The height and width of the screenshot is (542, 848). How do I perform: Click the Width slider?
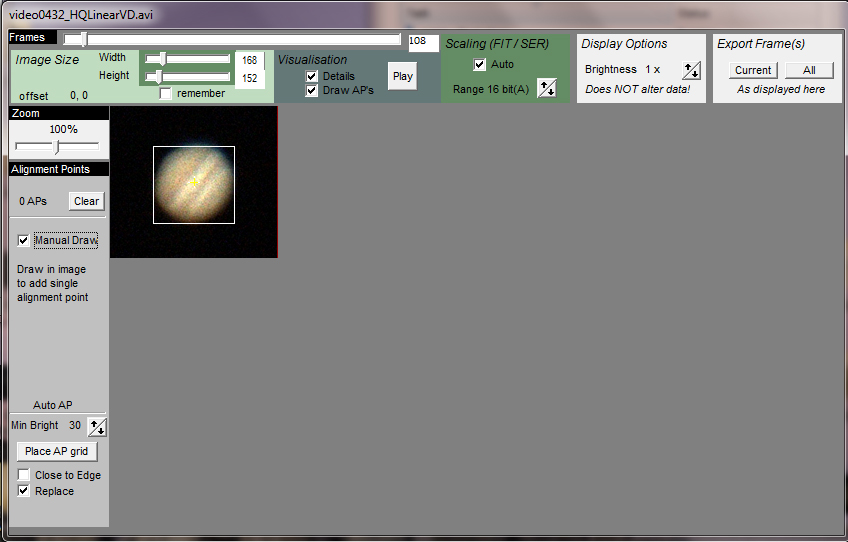pos(187,58)
